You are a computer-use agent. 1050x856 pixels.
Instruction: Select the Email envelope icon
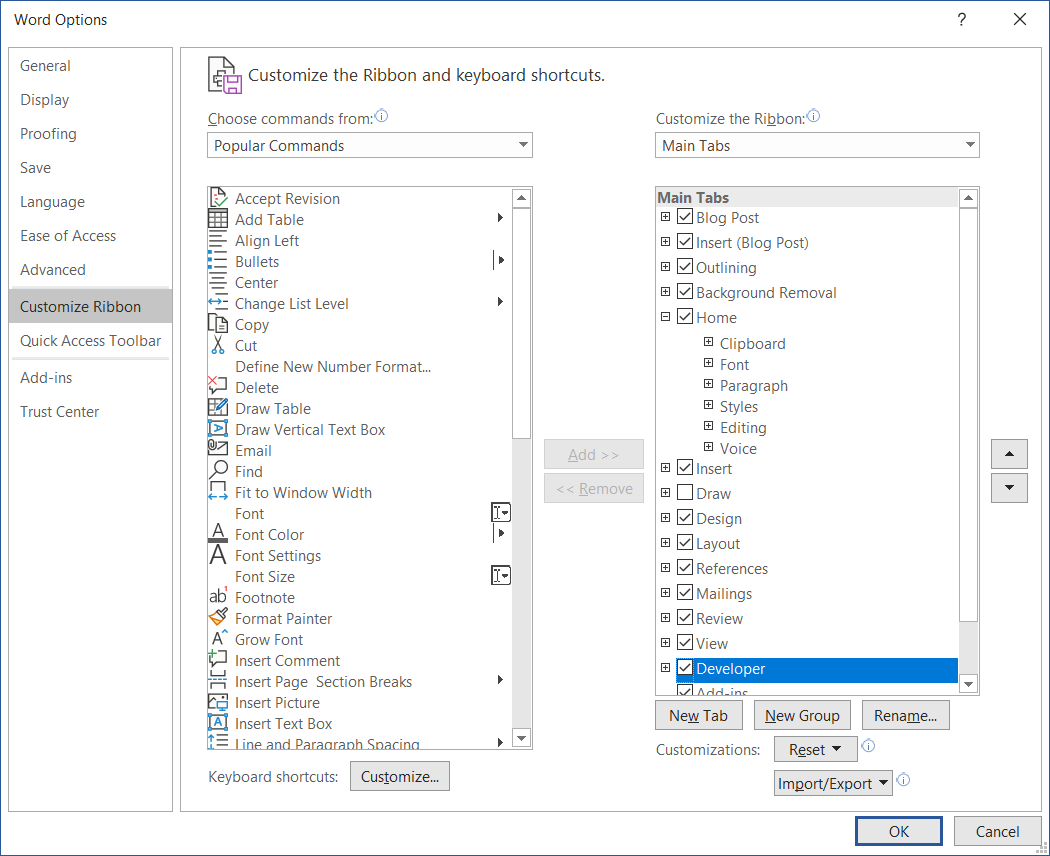[x=217, y=450]
